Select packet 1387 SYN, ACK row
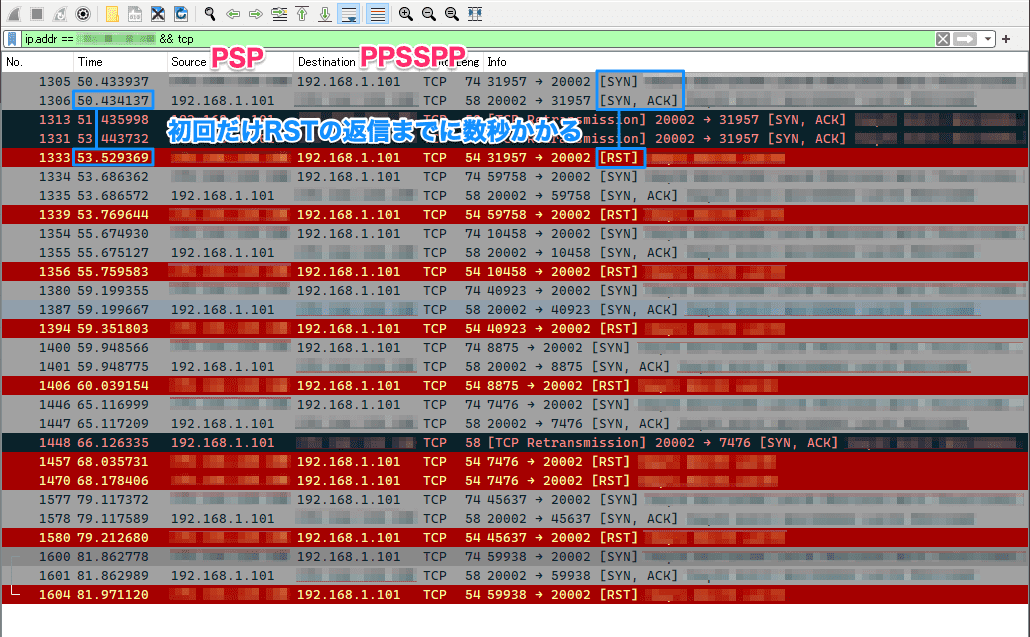This screenshot has height=637, width=1030. [515, 310]
